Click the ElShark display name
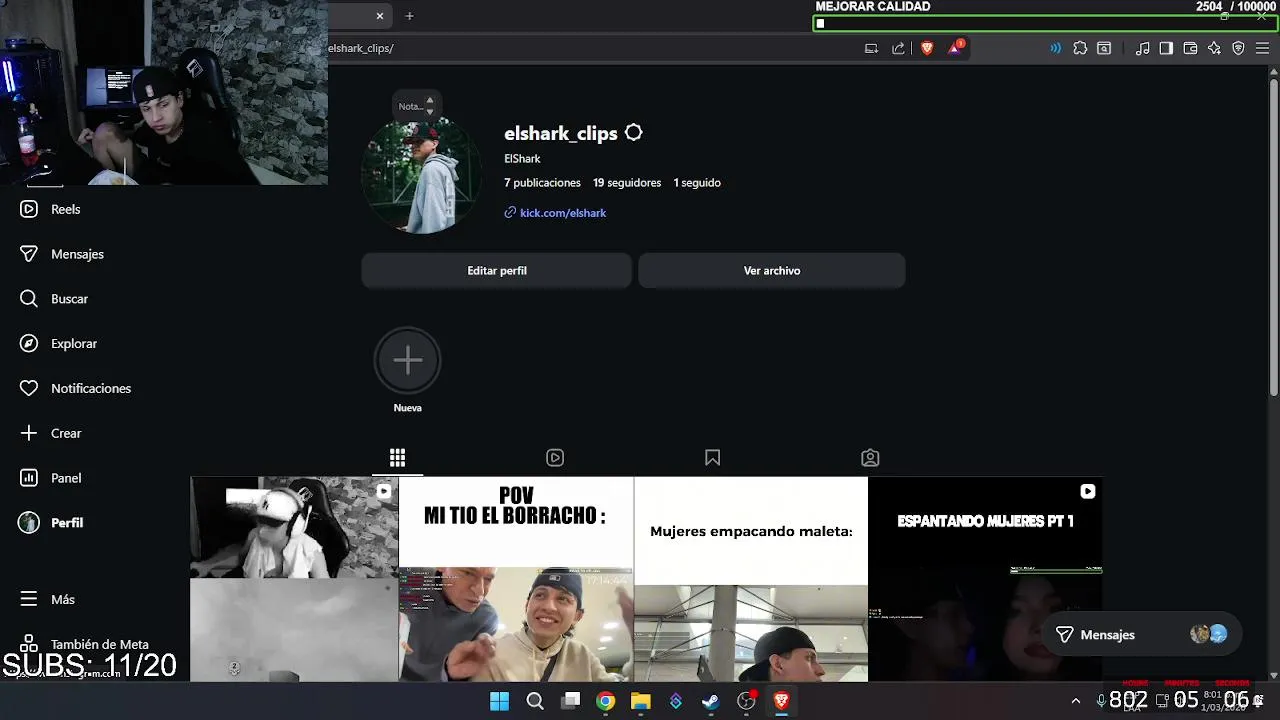Screen dimensions: 1280x720 pos(522,159)
